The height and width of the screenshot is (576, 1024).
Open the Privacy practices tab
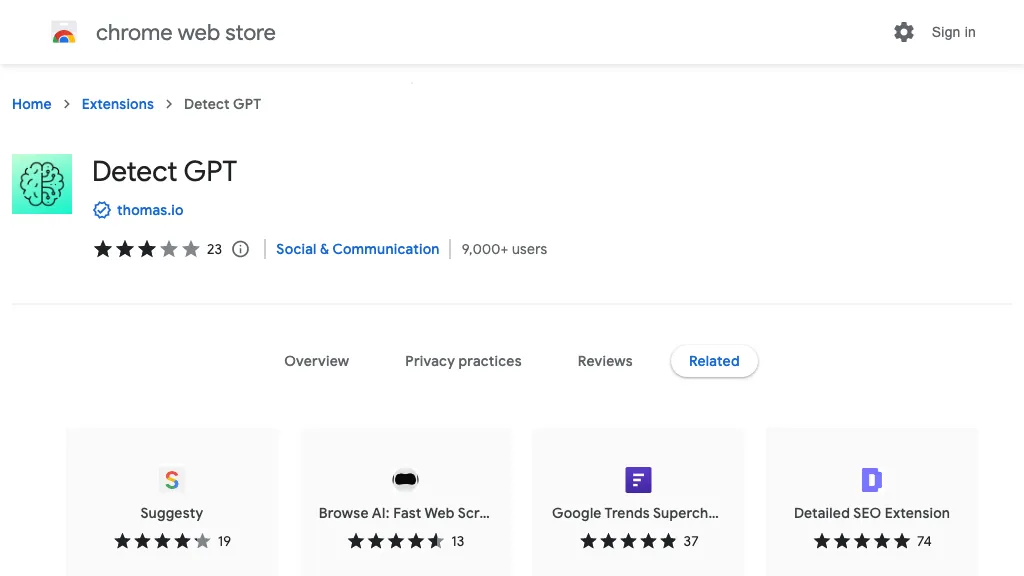click(463, 361)
